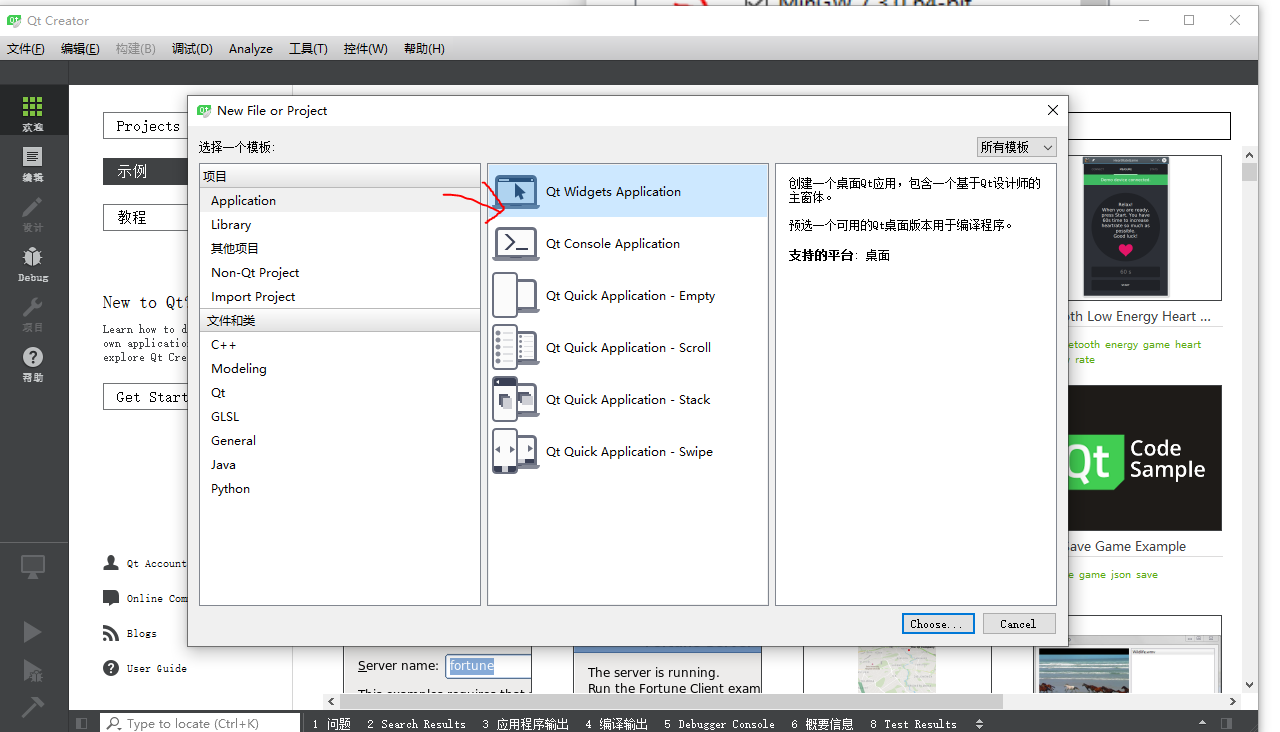Close the New File or Project dialog
This screenshot has height=732, width=1280.
point(1052,110)
